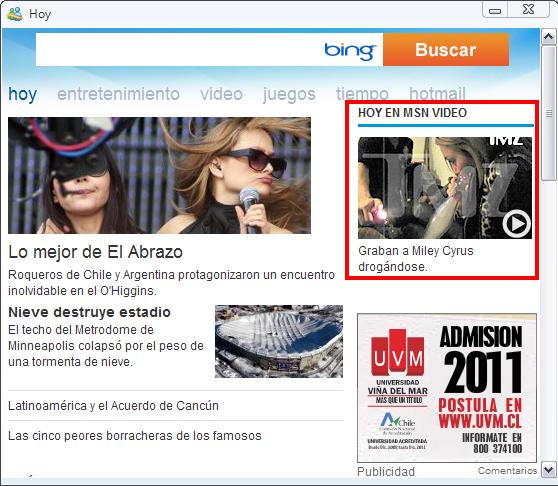
Task: Close the Hoy window
Action: pos(529,10)
